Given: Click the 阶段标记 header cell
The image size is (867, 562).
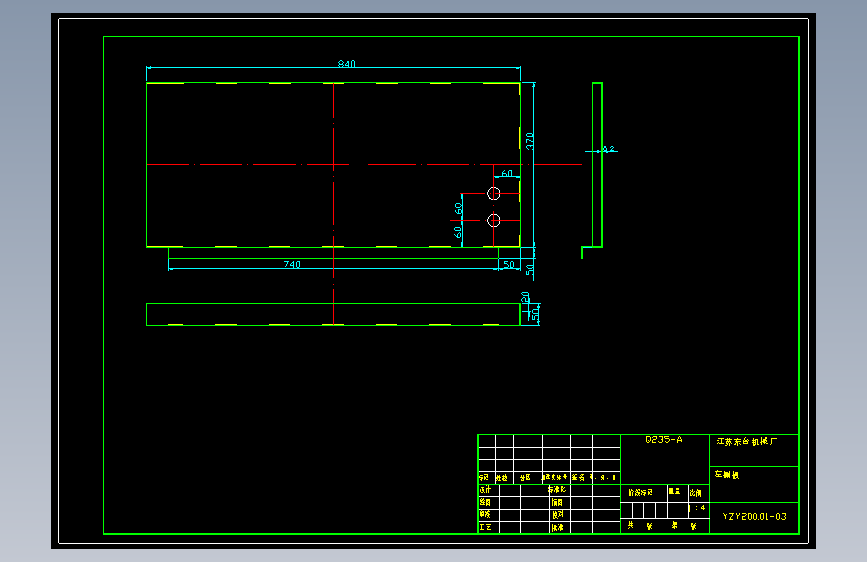Looking at the screenshot, I should [640, 492].
